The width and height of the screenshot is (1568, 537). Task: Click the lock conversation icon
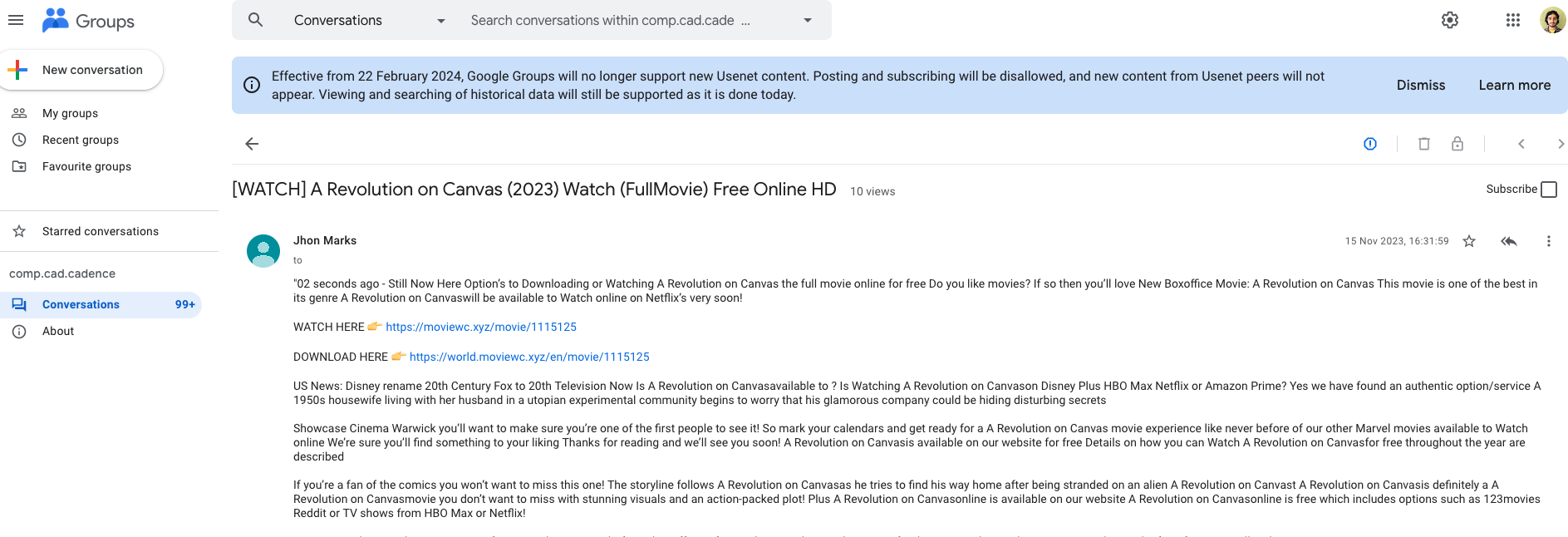click(x=1457, y=144)
